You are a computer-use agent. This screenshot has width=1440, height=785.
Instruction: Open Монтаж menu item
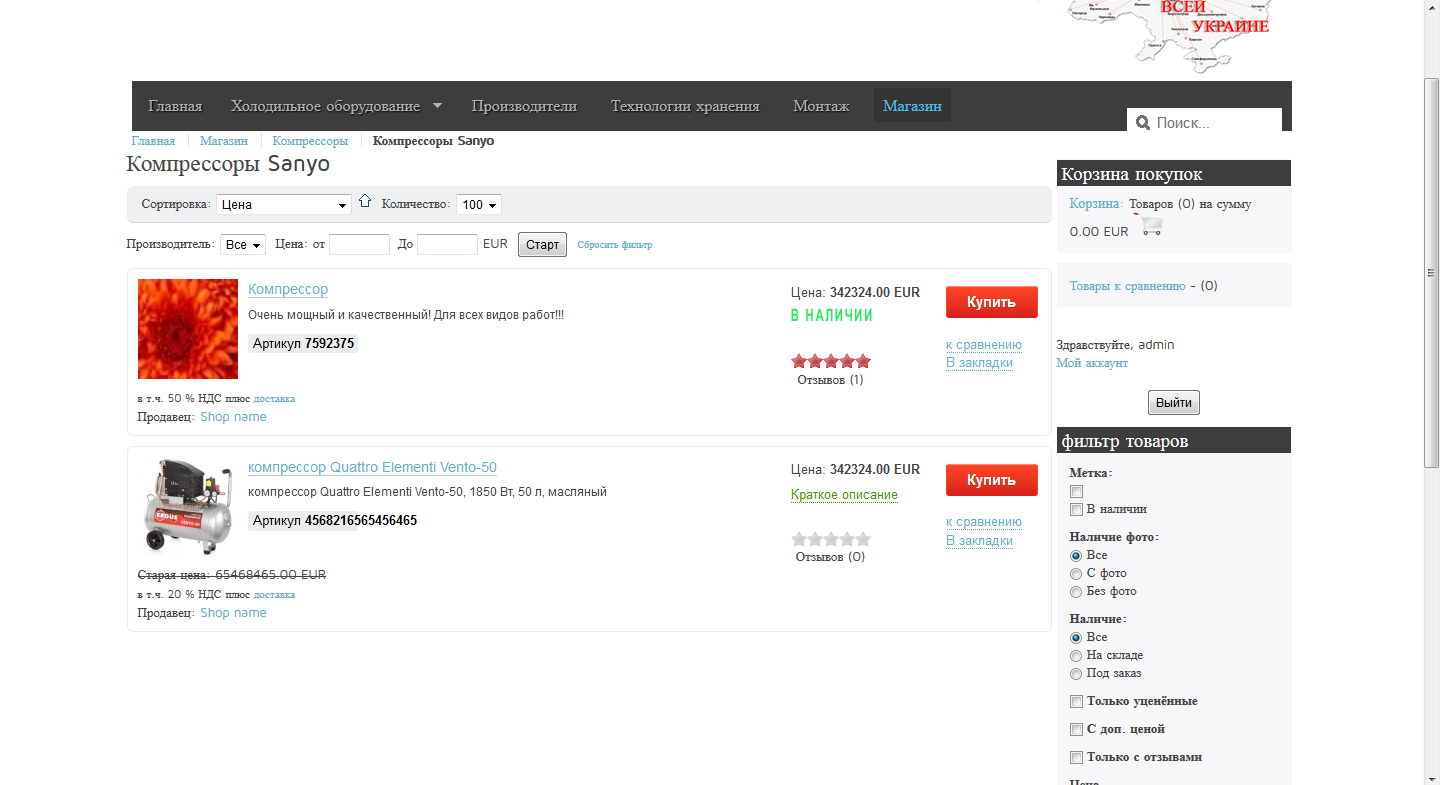(x=821, y=106)
